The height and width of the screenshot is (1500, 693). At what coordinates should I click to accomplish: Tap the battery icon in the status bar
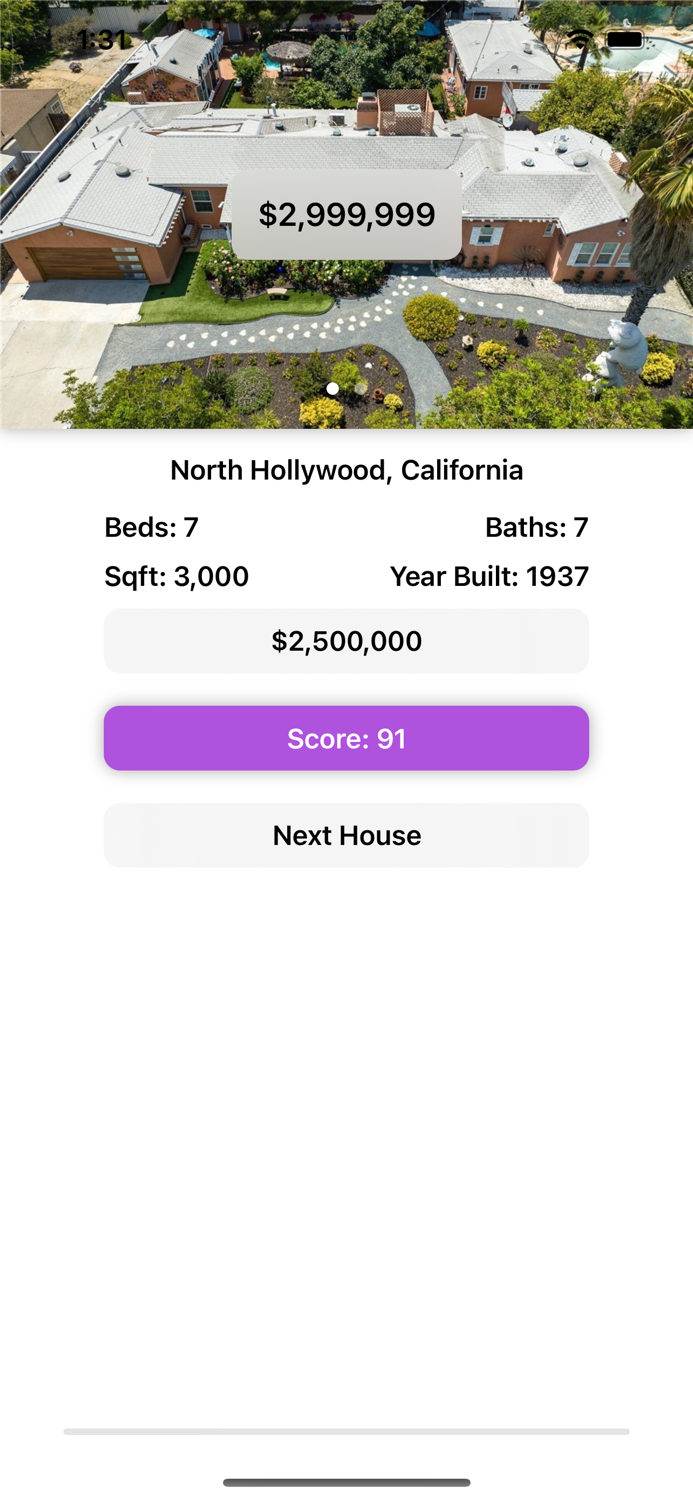627,38
